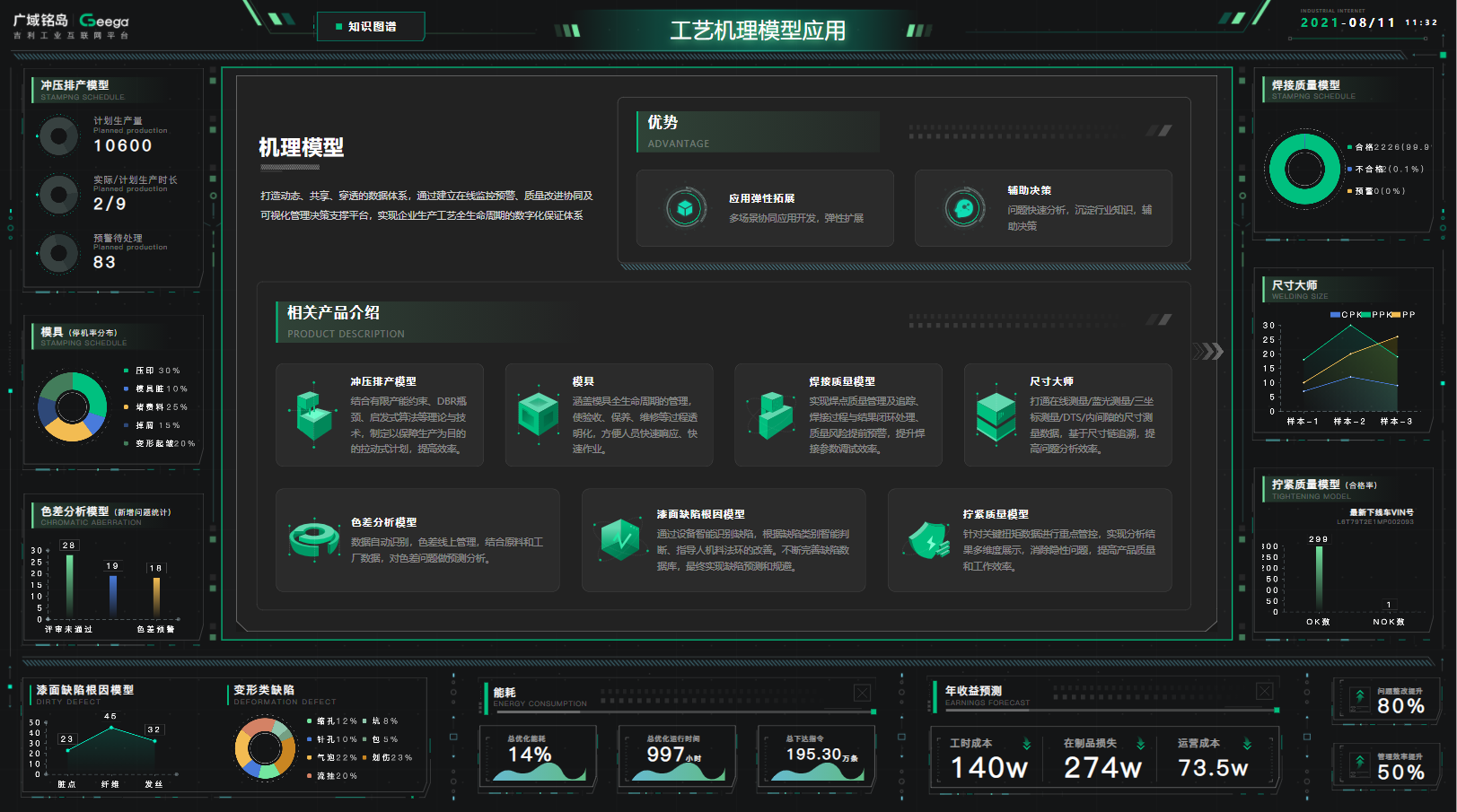Click the 拧紧质量模型 panel title

click(x=1306, y=484)
